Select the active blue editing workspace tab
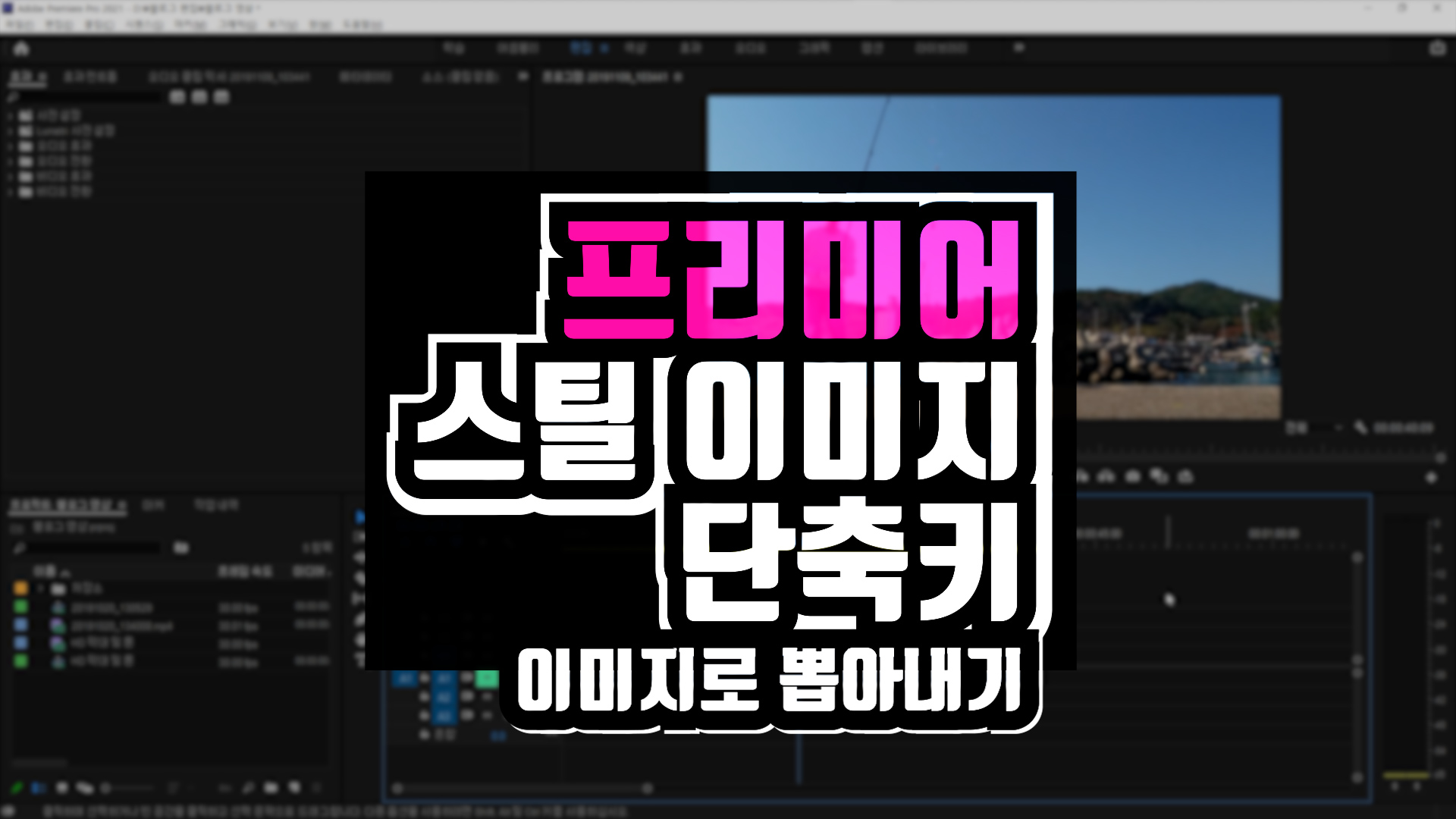The width and height of the screenshot is (1456, 819). [x=581, y=49]
